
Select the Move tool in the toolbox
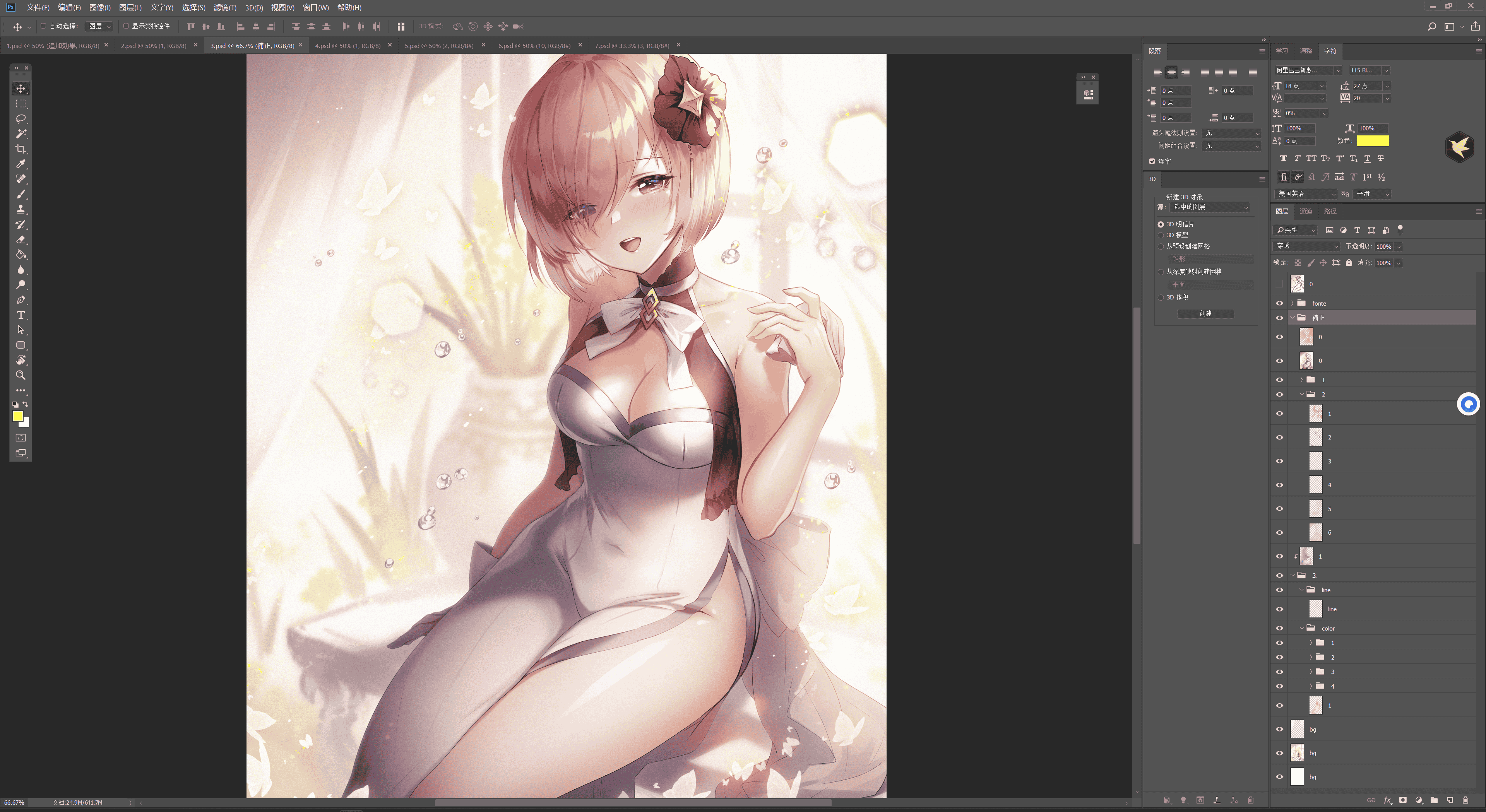coord(21,89)
